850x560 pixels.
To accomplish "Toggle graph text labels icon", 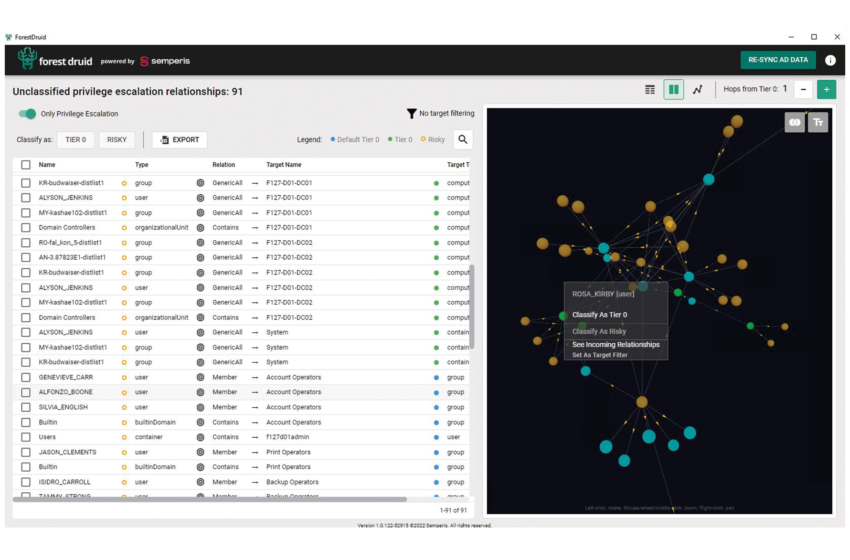I will 818,122.
